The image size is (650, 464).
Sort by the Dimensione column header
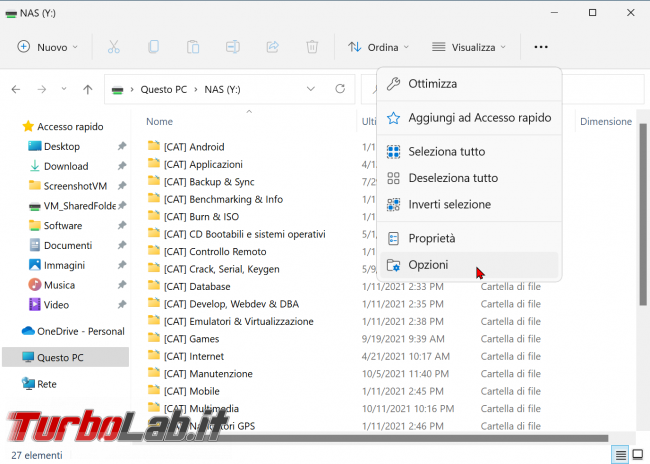pos(606,121)
